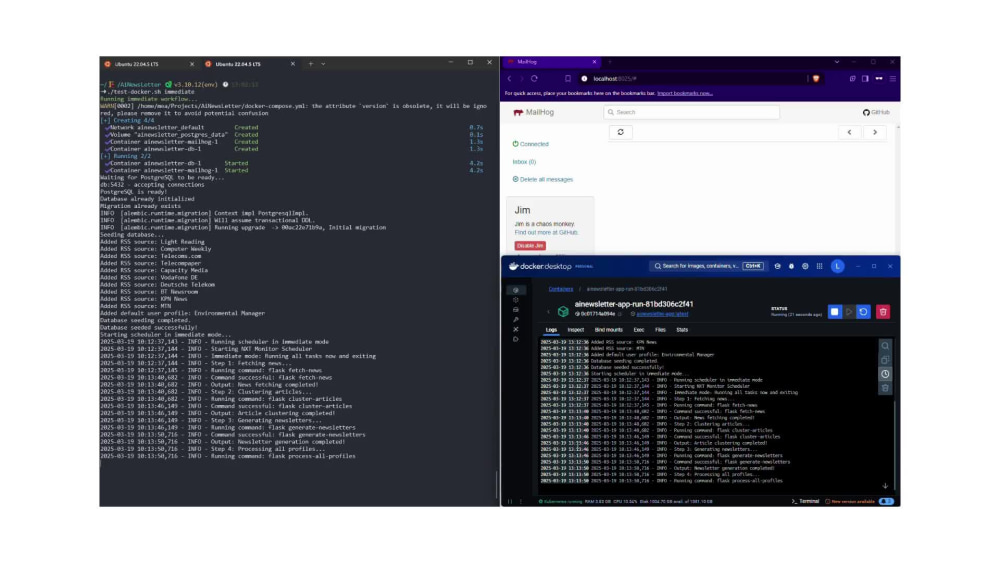Open the Docker Learning center icon
1000x563 pixels.
tap(777, 266)
